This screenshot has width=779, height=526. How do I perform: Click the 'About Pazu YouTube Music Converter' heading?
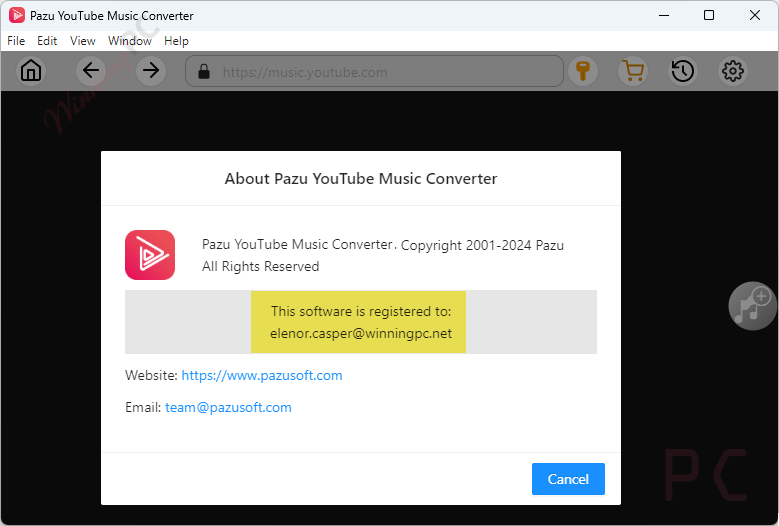click(x=361, y=178)
